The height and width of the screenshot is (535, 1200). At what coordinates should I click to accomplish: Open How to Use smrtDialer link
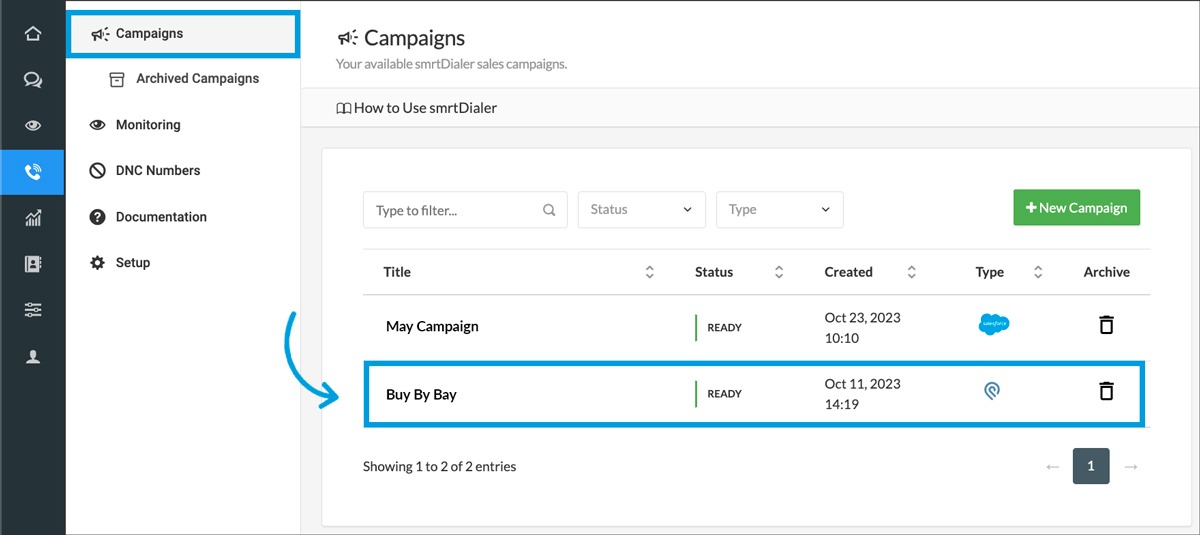click(416, 108)
